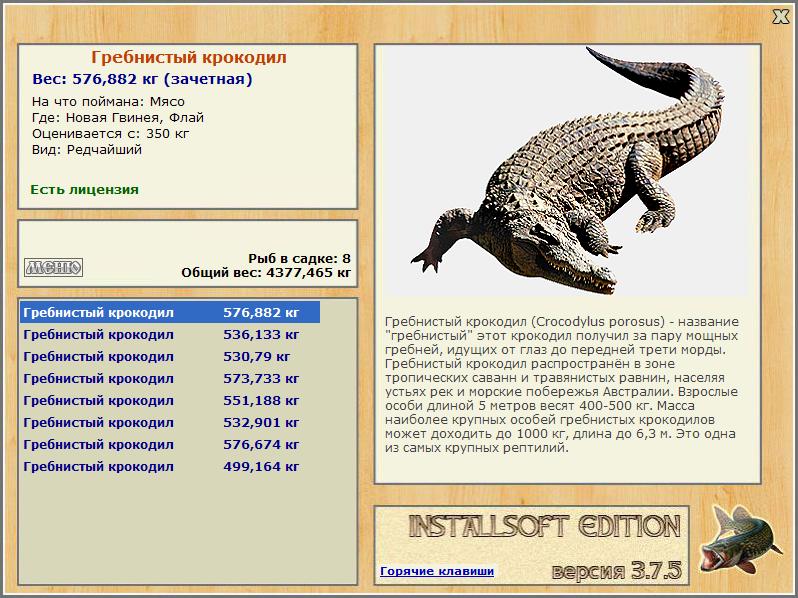Click the Вес: 576,882 кг (зачетная) line
798x598 pixels.
click(x=142, y=79)
